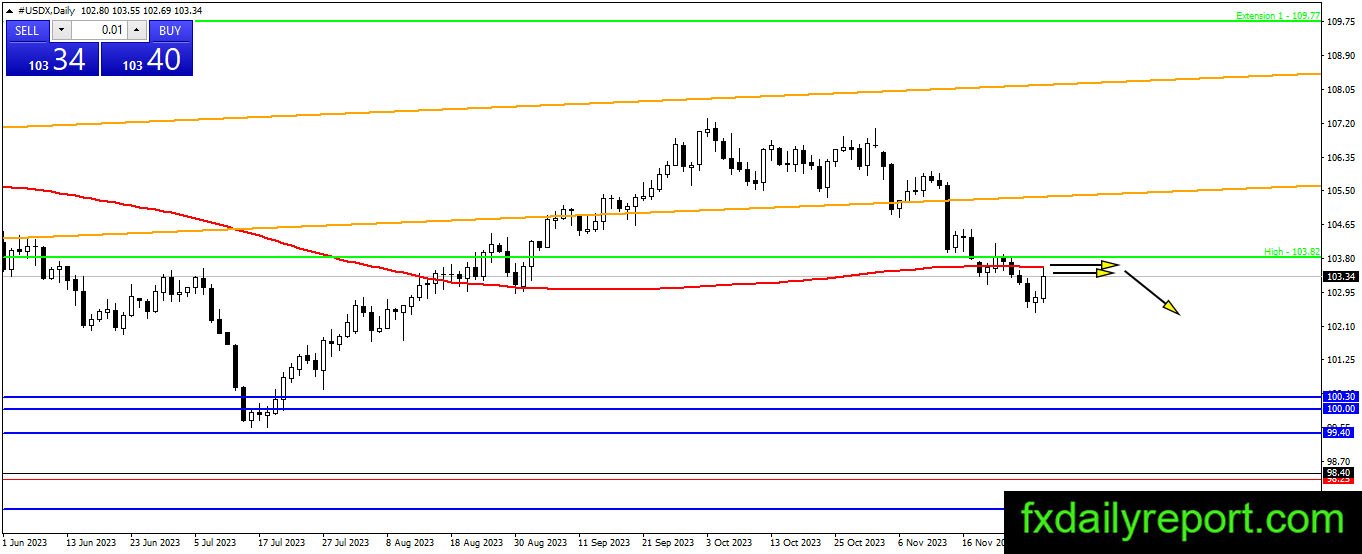The height and width of the screenshot is (554, 1362).
Task: Increase lot volume with the up arrow
Action: click(x=138, y=30)
